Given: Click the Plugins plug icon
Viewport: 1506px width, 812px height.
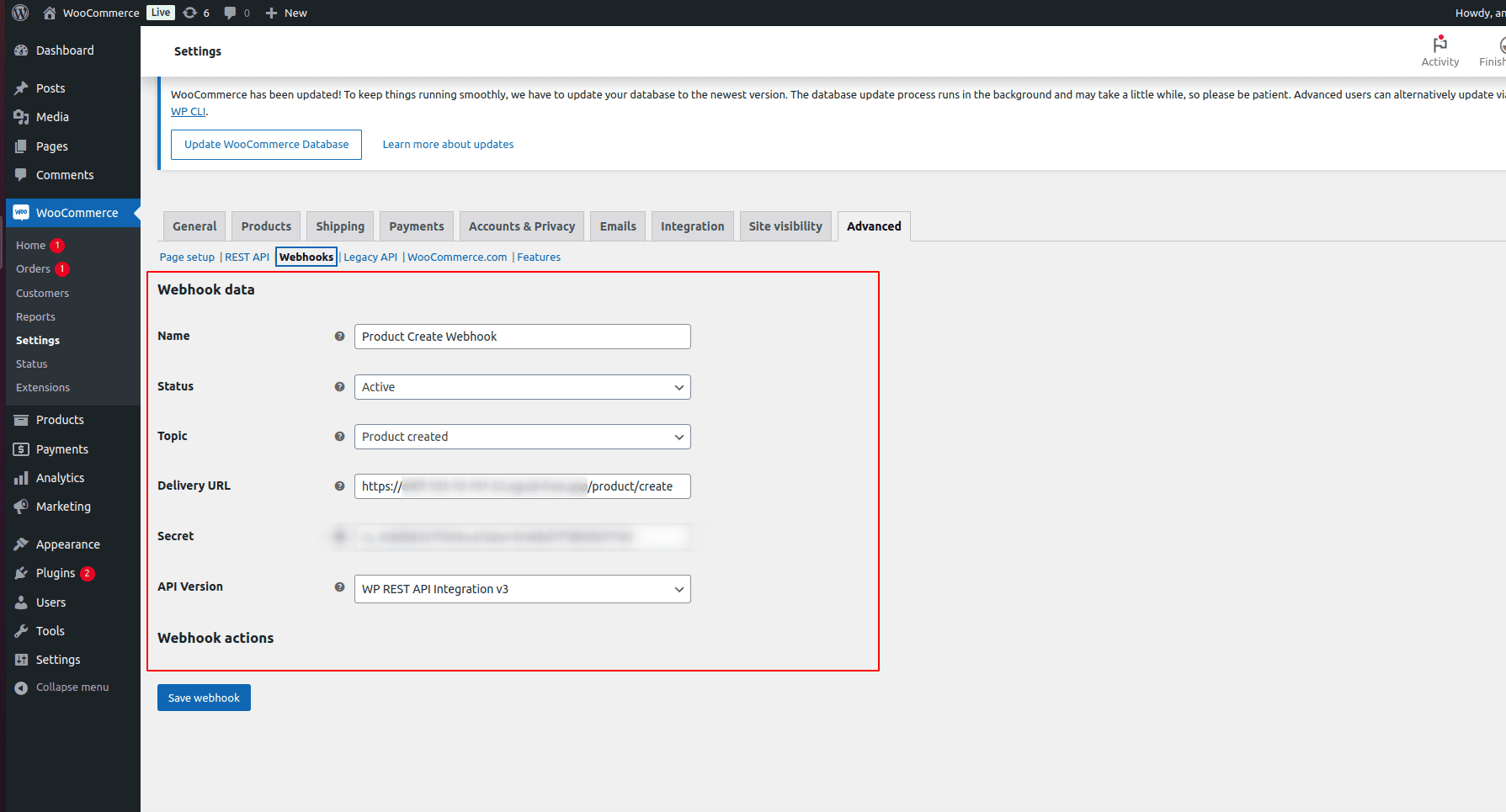Looking at the screenshot, I should coord(21,573).
